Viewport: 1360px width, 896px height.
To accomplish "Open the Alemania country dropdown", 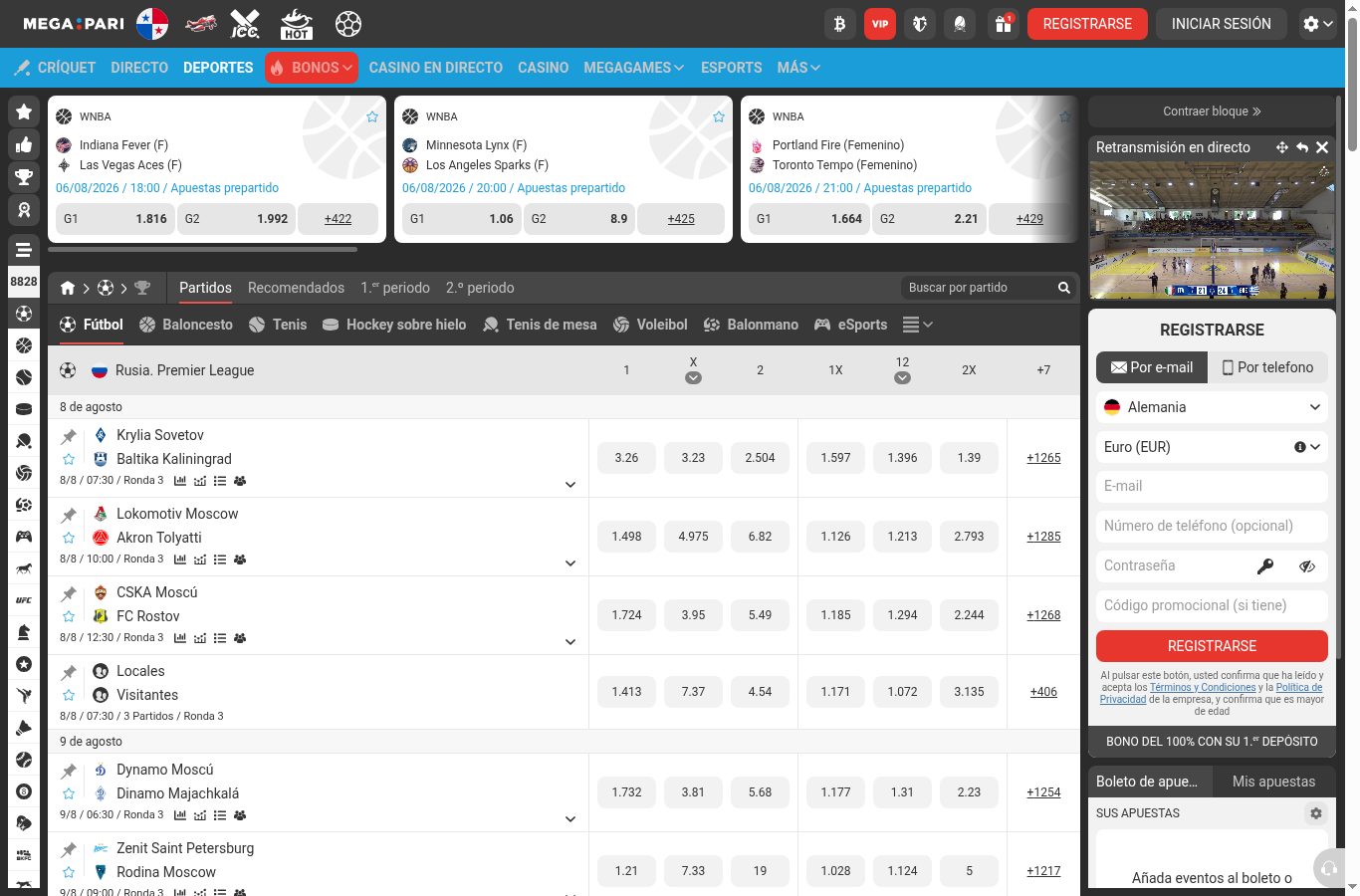I will pos(1212,407).
